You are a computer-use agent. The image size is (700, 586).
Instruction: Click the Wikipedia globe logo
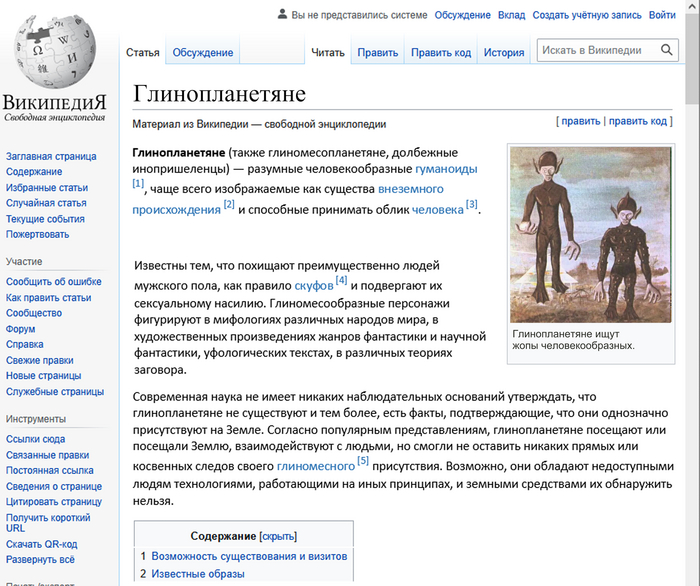pyautogui.click(x=54, y=50)
